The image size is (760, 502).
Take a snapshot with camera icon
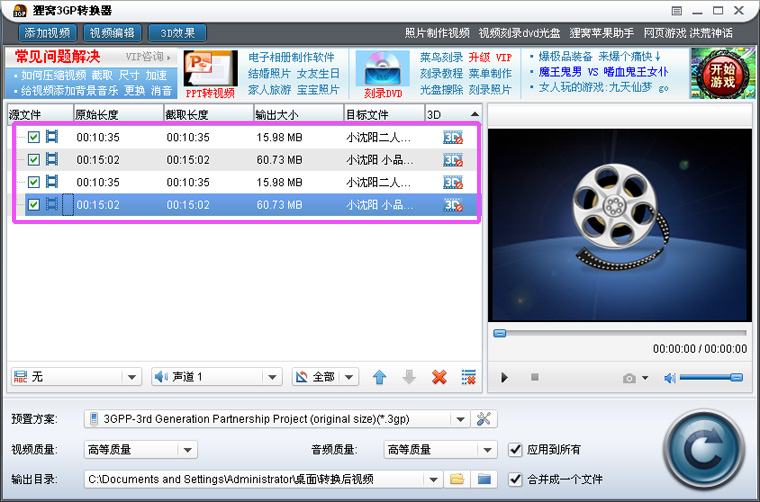(629, 378)
